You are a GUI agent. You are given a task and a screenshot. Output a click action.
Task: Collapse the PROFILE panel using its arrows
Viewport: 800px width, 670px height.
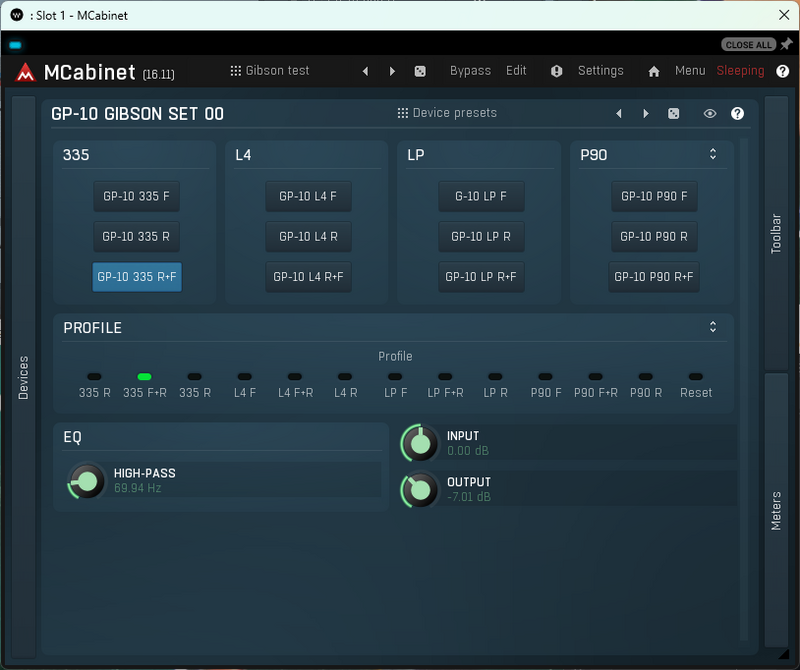pyautogui.click(x=713, y=327)
